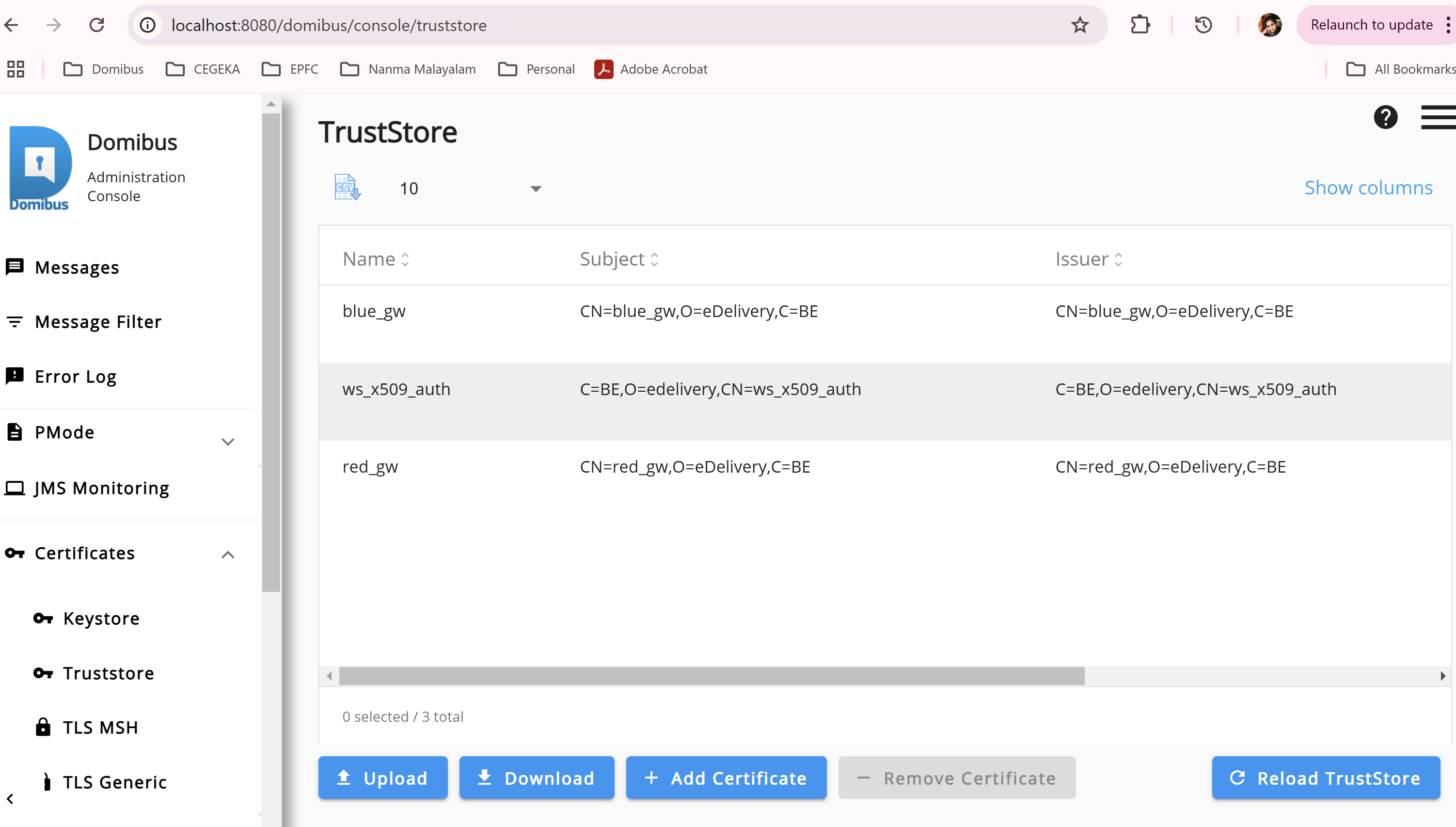Image resolution: width=1456 pixels, height=827 pixels.
Task: Collapse the Certificates menu chevron
Action: click(228, 555)
